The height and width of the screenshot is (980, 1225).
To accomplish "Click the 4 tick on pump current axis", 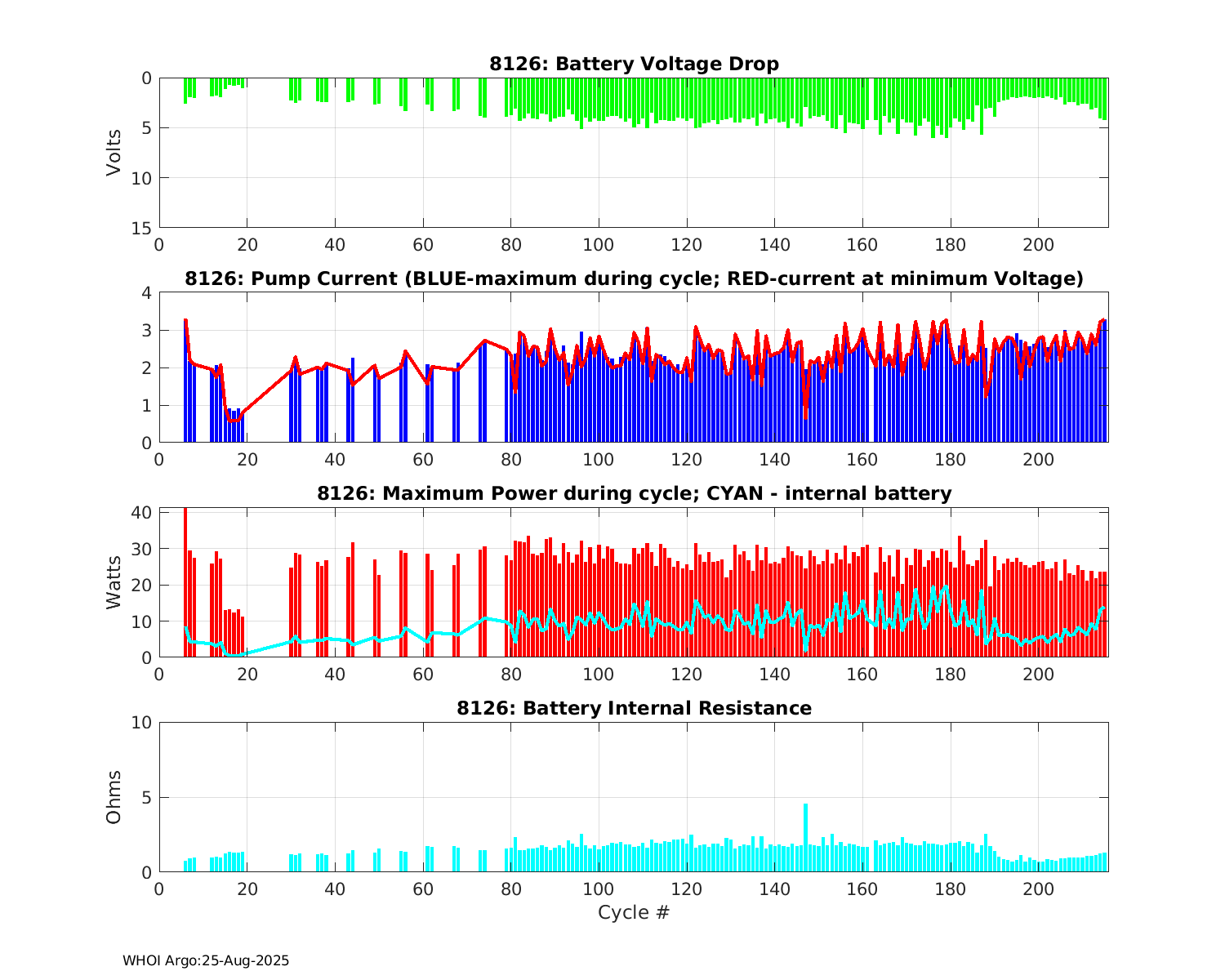I will click(147, 293).
